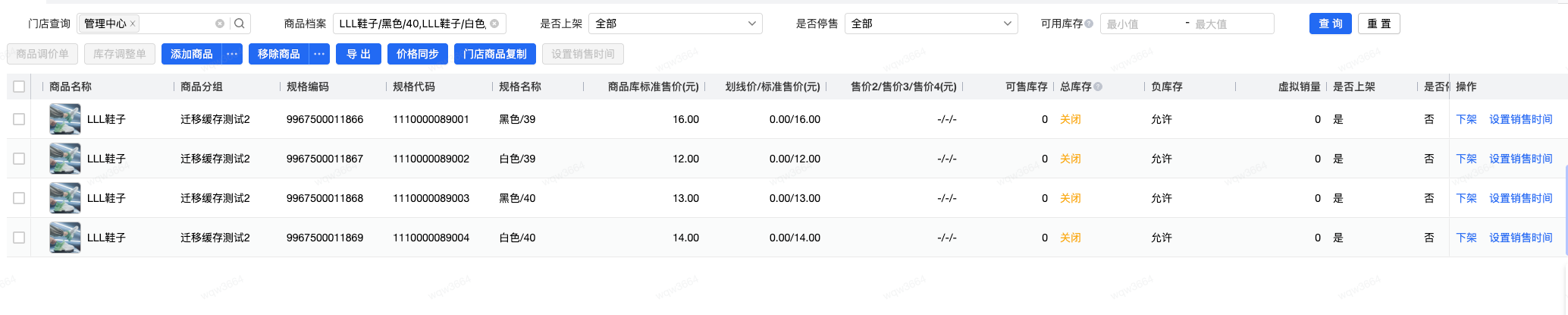This screenshot has width=1568, height=315.
Task: Select the row with spec 白色/40
Action: tap(19, 238)
